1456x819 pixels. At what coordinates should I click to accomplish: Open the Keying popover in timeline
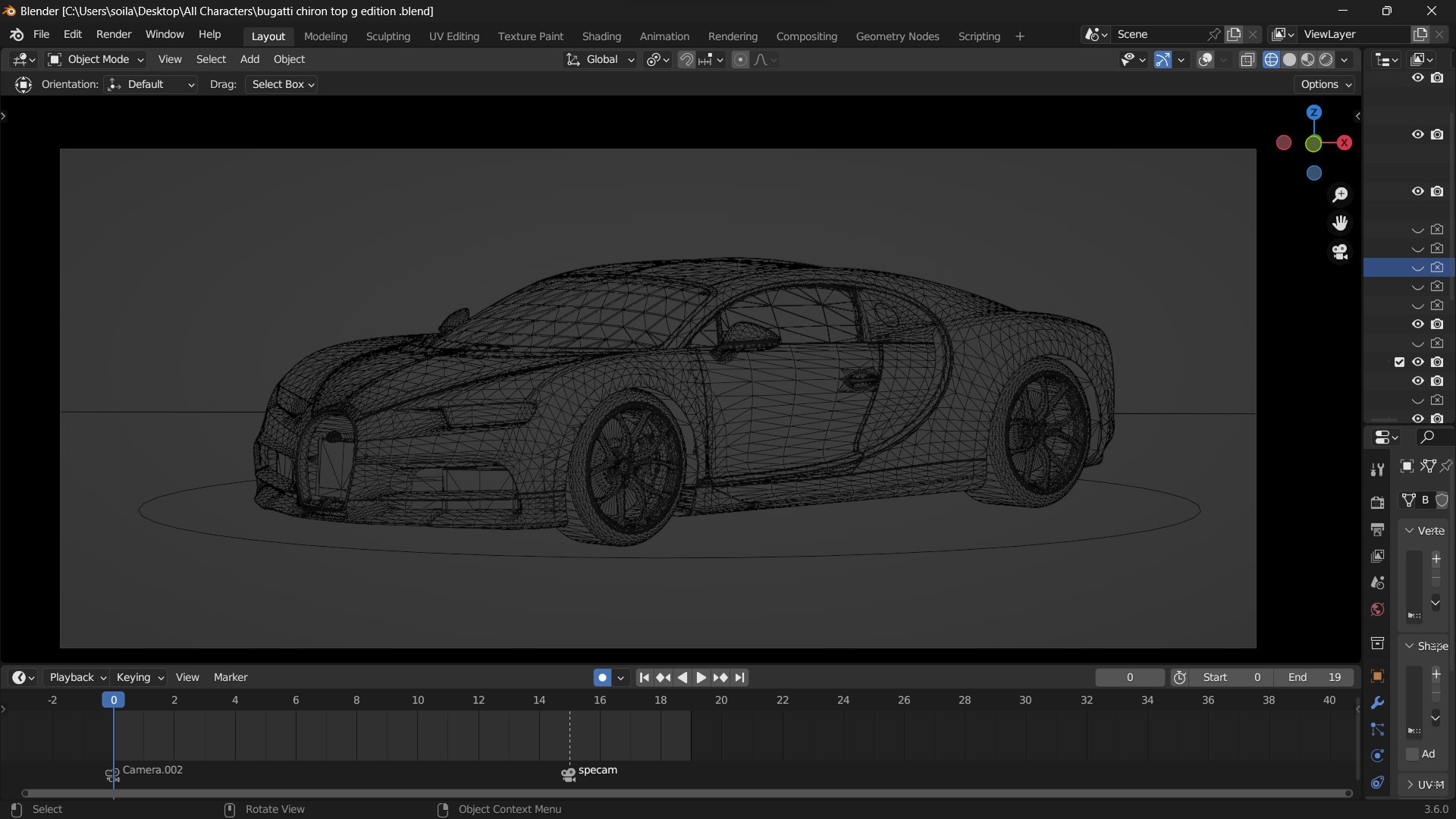pyautogui.click(x=140, y=677)
